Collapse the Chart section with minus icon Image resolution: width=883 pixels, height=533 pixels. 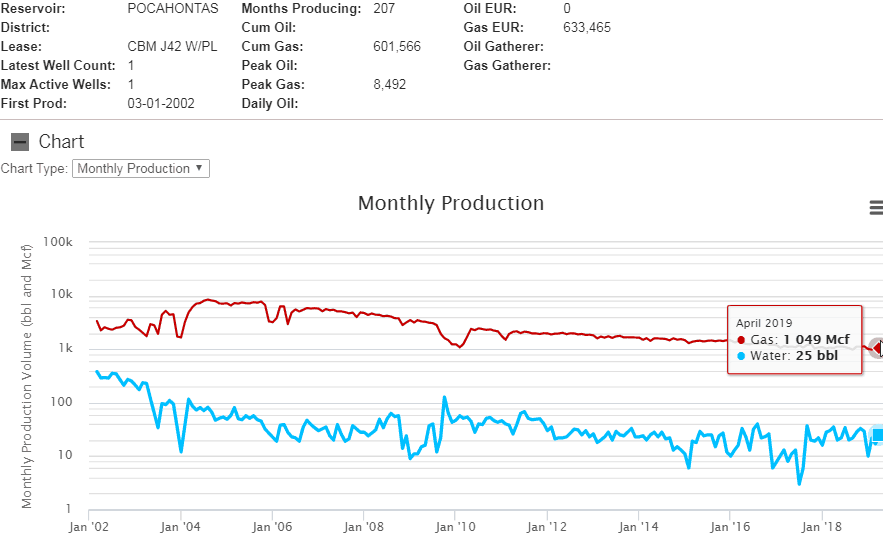pyautogui.click(x=20, y=142)
